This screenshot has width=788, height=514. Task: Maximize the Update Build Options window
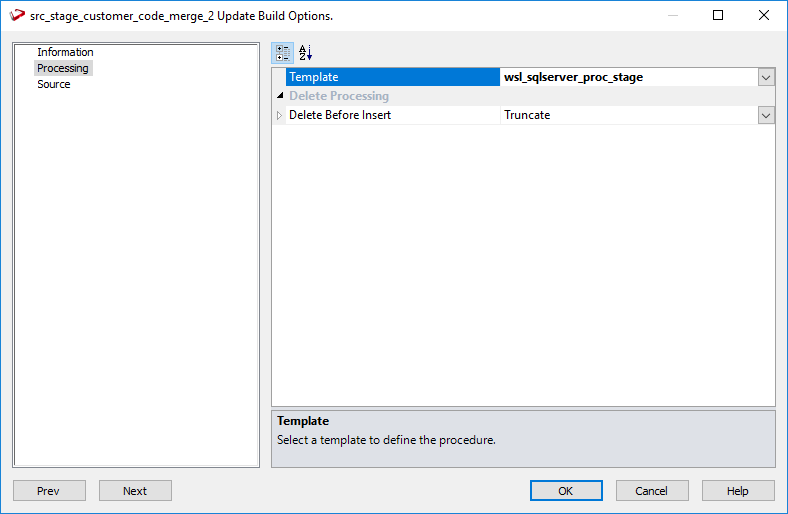point(718,16)
